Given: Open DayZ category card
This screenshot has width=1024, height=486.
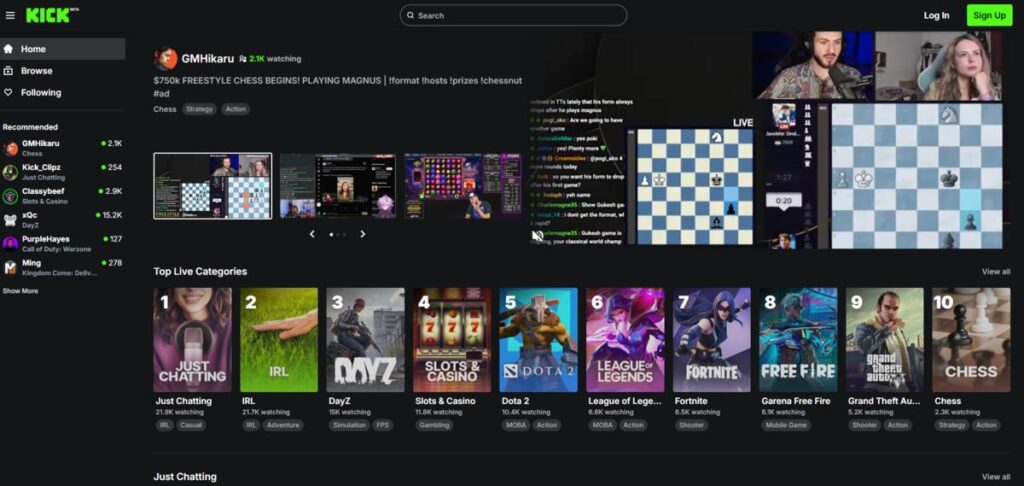Looking at the screenshot, I should [x=366, y=340].
